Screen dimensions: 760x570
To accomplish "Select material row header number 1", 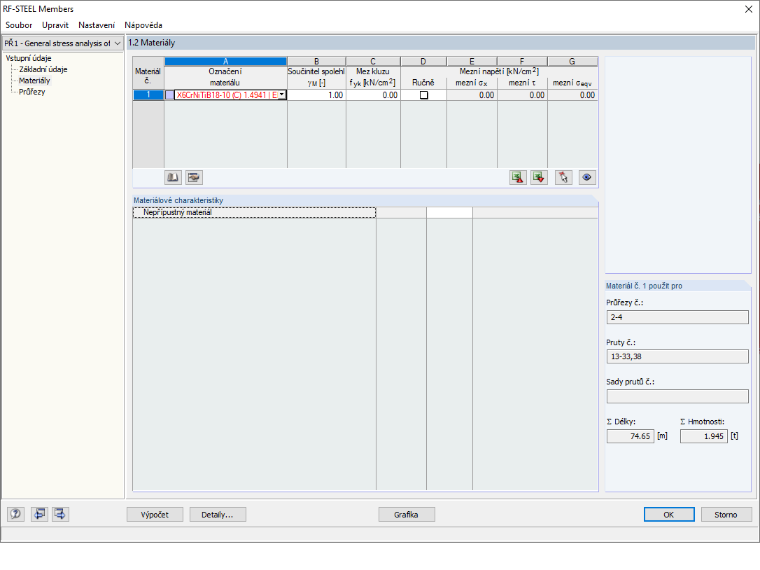I will click(x=148, y=95).
